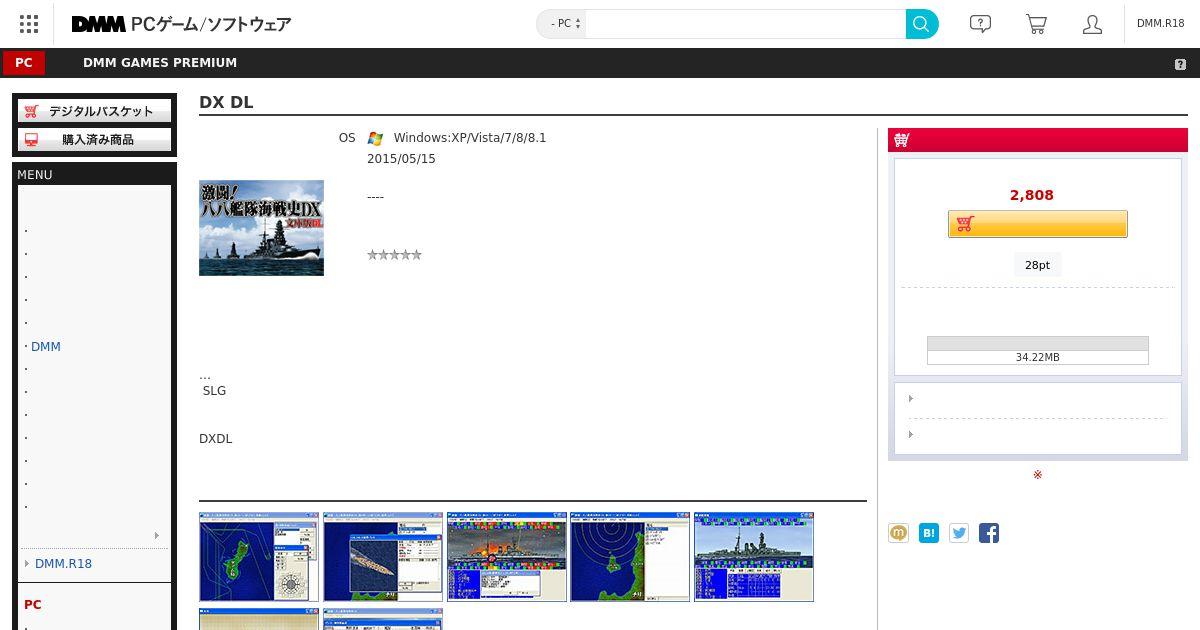The width and height of the screenshot is (1200, 630).
Task: Open the 購入済み商品 button
Action: pos(94,139)
